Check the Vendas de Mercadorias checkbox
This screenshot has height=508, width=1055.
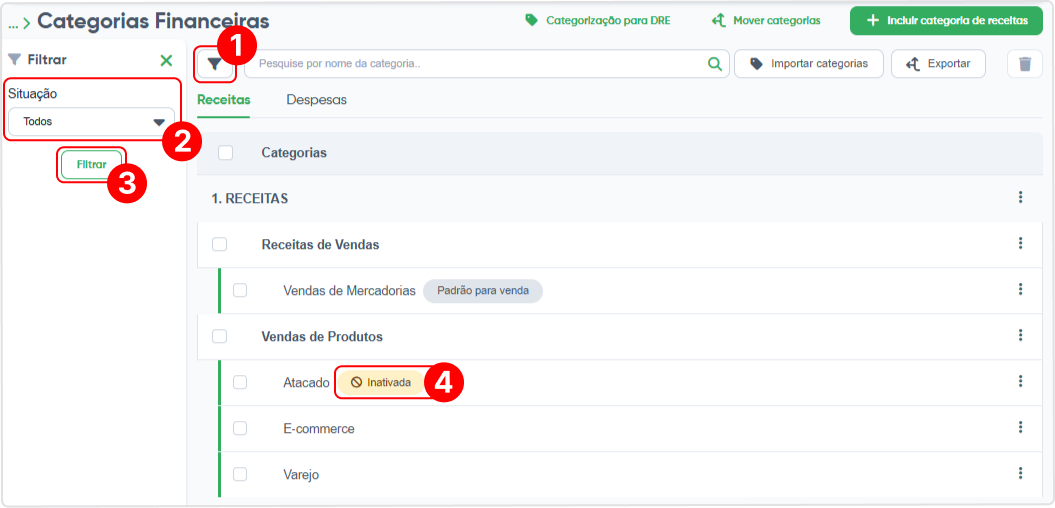[x=240, y=291]
